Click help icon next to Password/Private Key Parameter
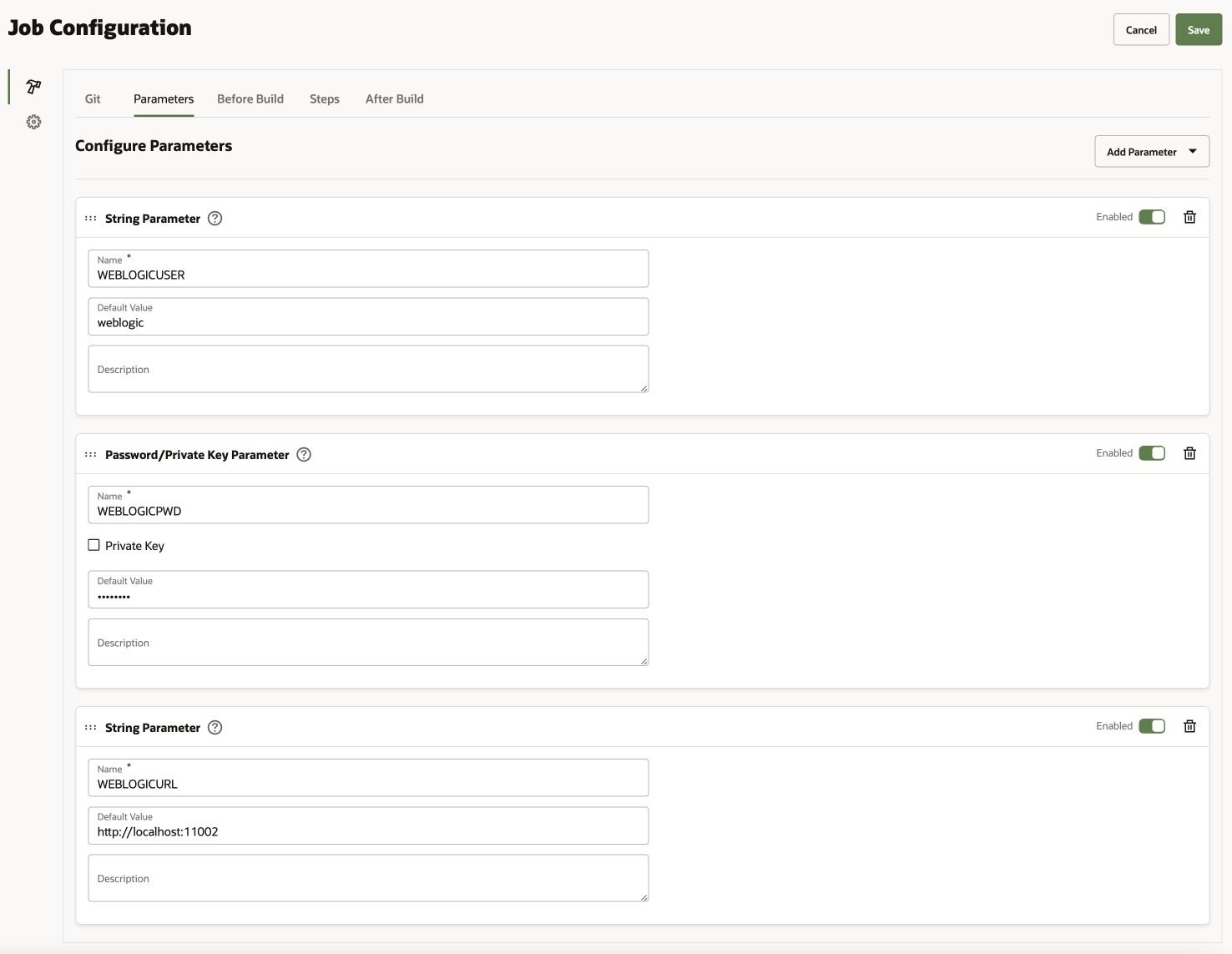 click(304, 455)
